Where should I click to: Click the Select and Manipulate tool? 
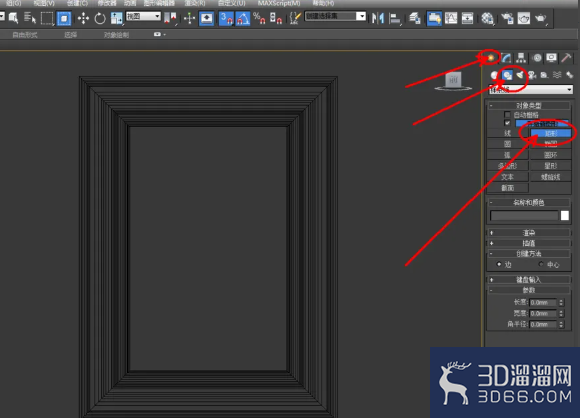(189, 18)
